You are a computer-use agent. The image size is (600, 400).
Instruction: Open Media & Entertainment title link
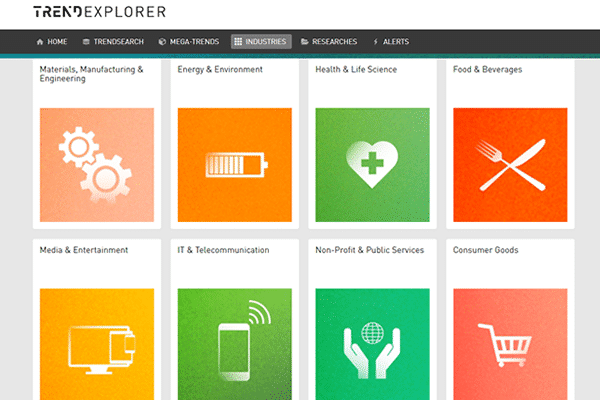point(84,250)
